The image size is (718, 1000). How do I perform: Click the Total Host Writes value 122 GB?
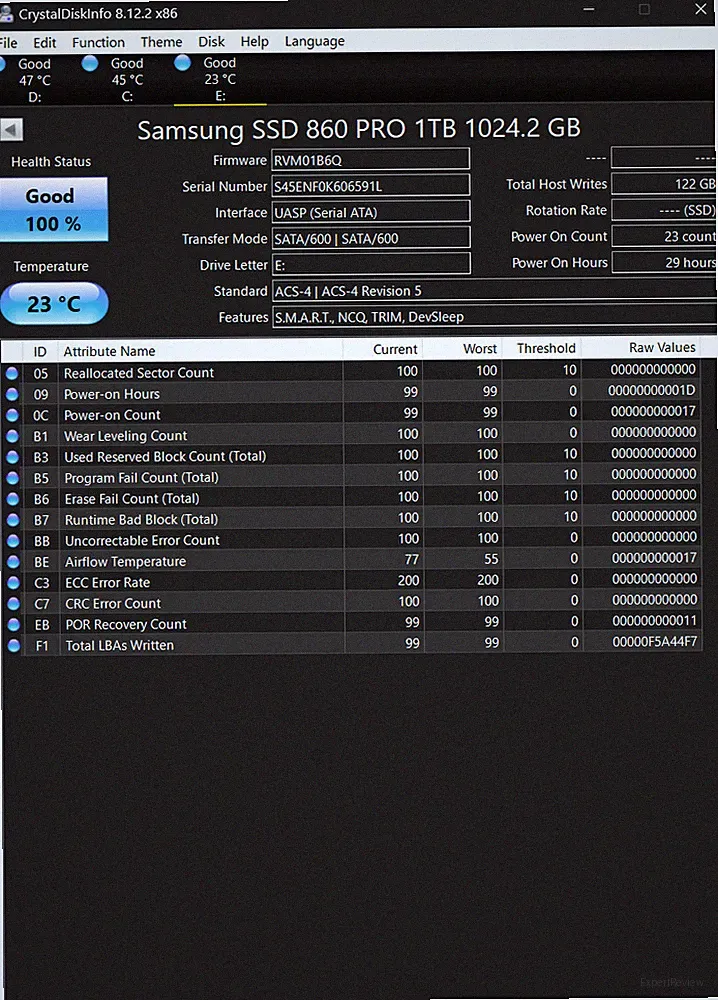click(664, 184)
